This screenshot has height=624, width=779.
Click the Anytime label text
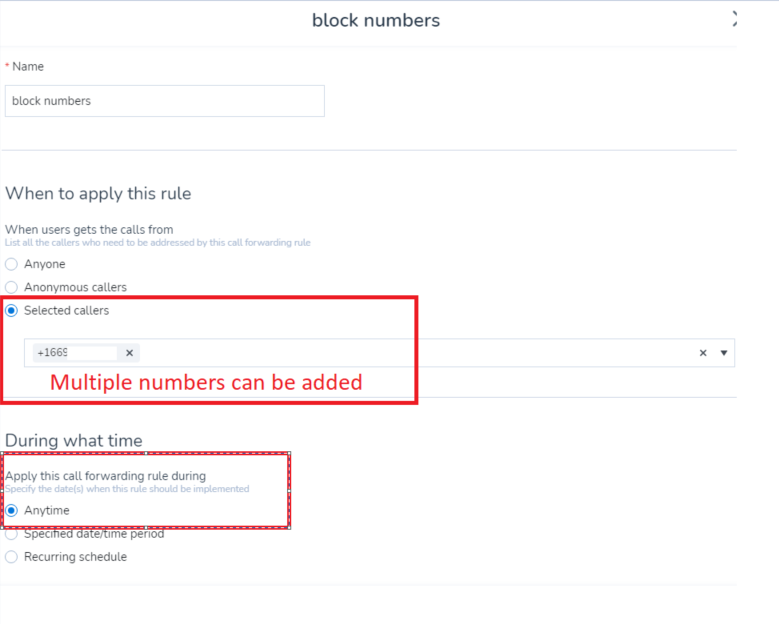tap(47, 510)
